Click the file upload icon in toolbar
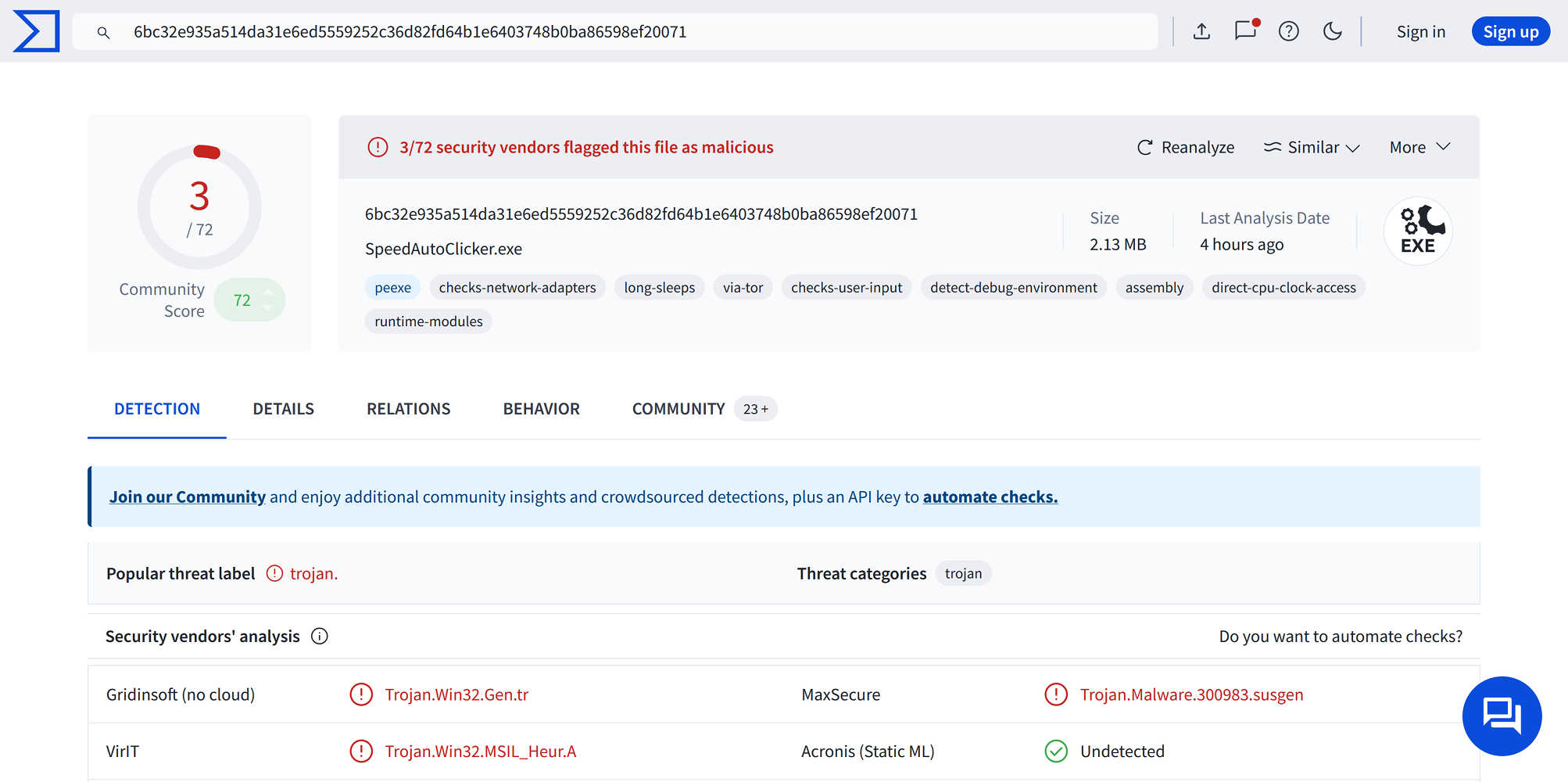 [x=1201, y=31]
